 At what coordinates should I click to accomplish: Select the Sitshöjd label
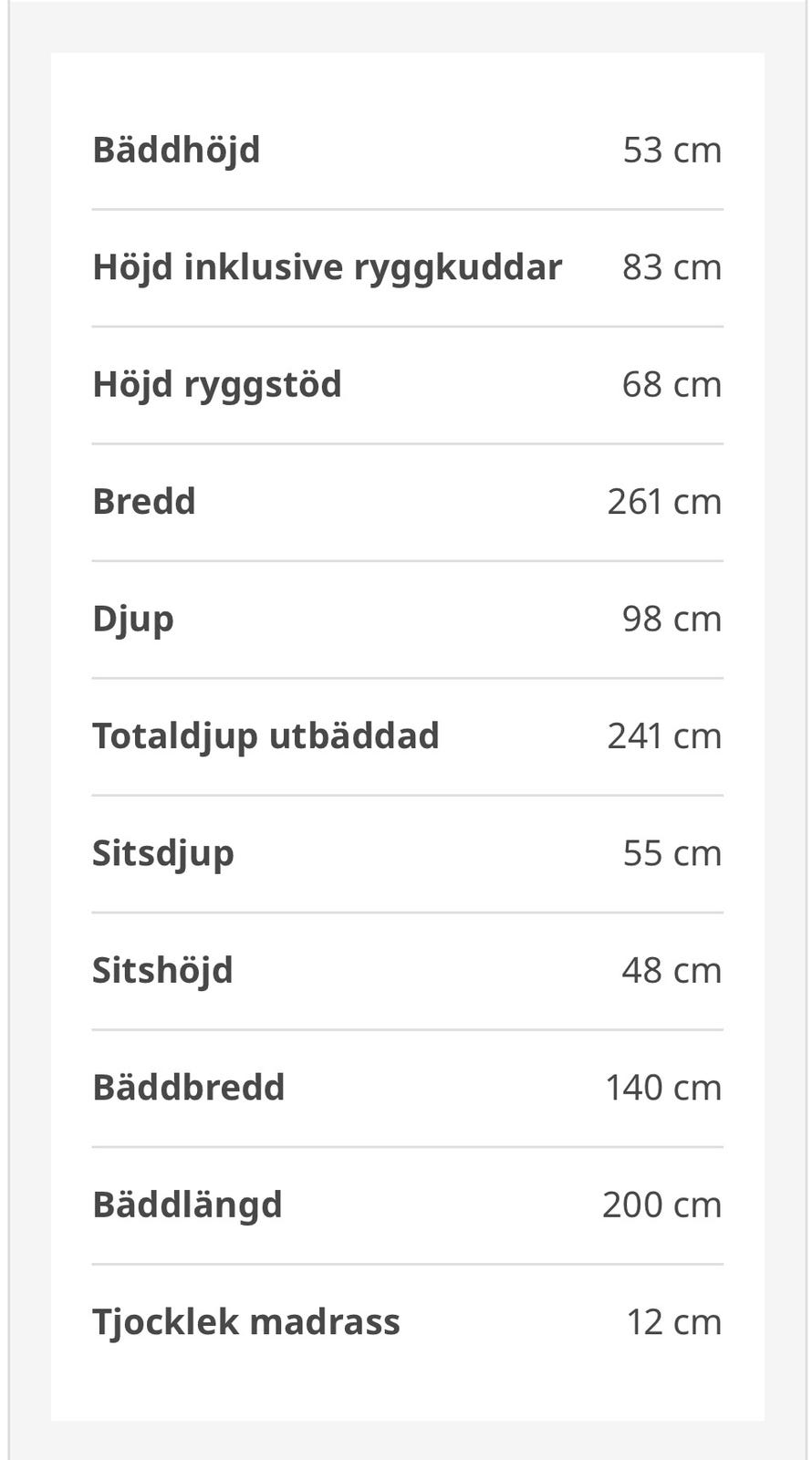(162, 971)
